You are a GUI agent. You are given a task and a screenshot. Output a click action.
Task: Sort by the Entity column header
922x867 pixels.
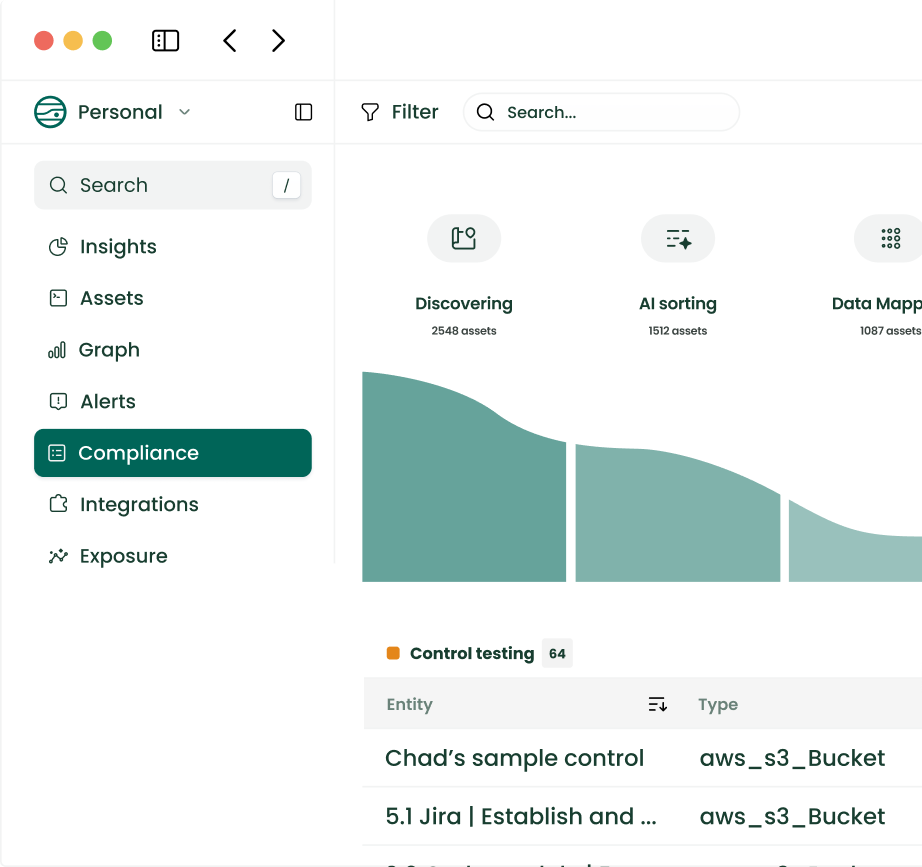coord(409,704)
